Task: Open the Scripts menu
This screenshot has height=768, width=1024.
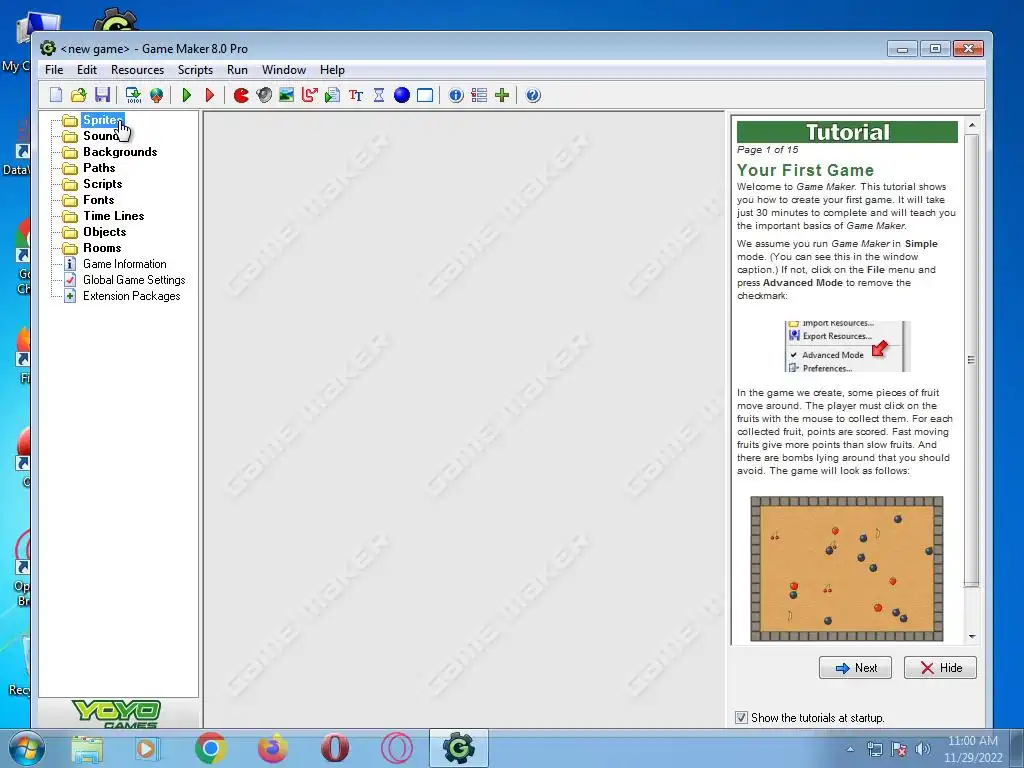Action: [x=195, y=70]
